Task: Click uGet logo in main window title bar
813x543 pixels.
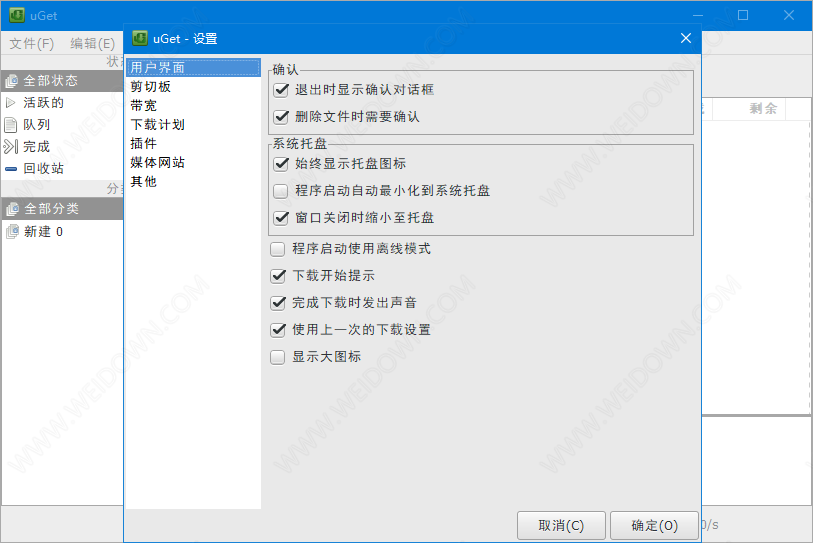Action: click(x=17, y=15)
